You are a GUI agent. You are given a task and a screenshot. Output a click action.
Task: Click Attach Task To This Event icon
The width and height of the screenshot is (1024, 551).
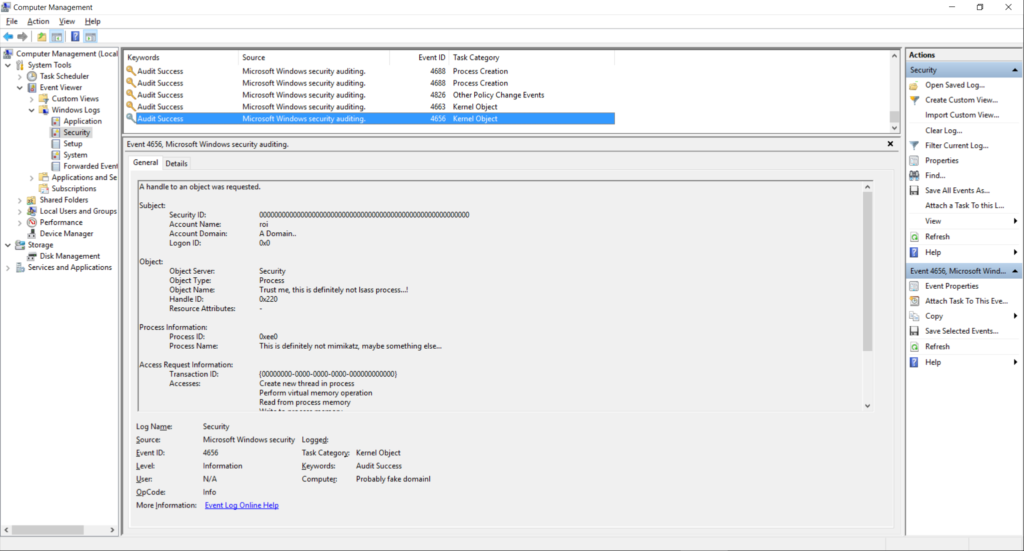pos(914,302)
